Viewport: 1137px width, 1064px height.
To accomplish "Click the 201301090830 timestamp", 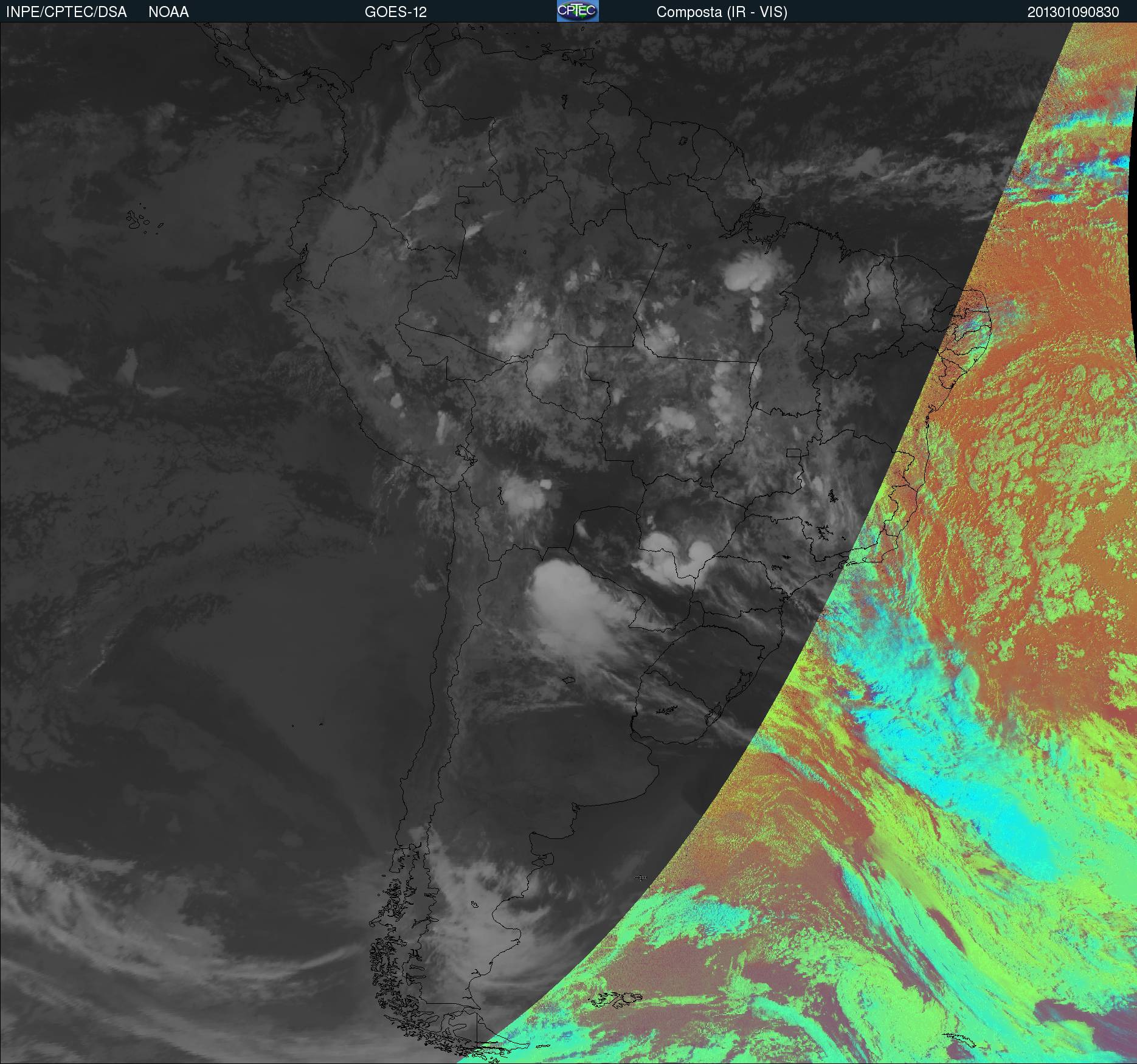I will [x=1073, y=12].
